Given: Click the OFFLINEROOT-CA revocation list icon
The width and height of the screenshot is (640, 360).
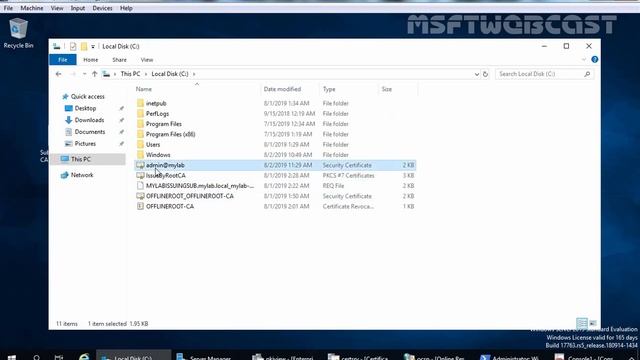Looking at the screenshot, I should [140, 206].
